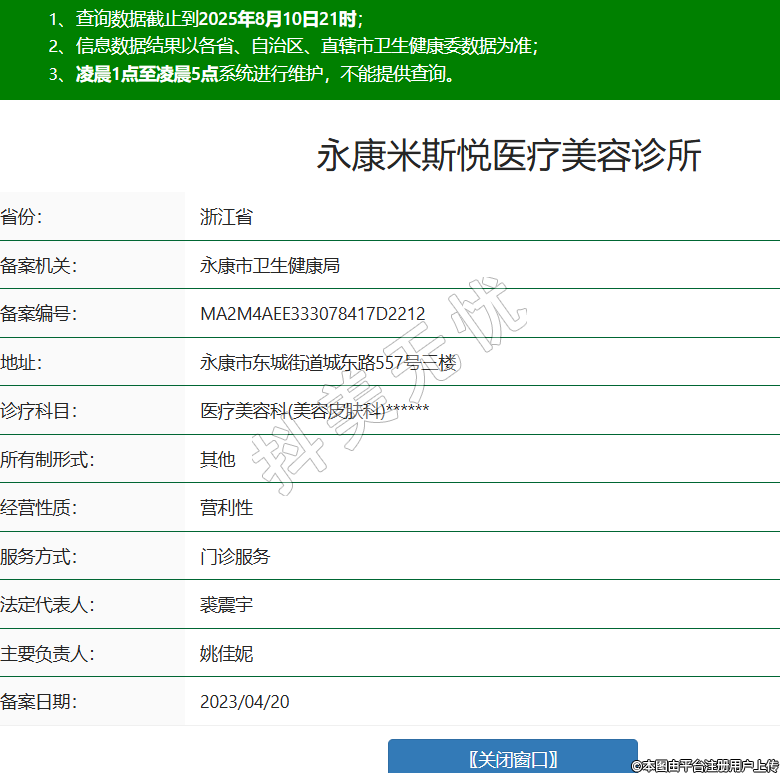780x773 pixels.
Task: Click the 凌晨1点至凌晨5点 maintenance notice
Action: (x=147, y=74)
